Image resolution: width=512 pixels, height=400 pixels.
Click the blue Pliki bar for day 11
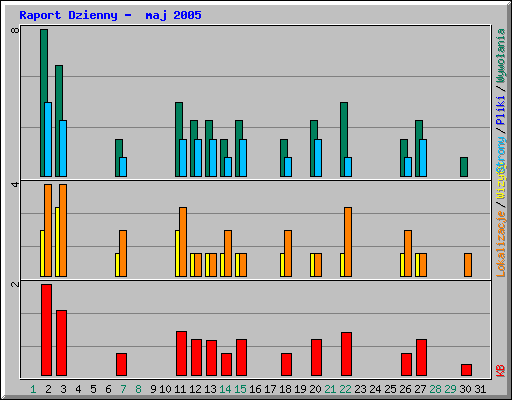tap(183, 158)
